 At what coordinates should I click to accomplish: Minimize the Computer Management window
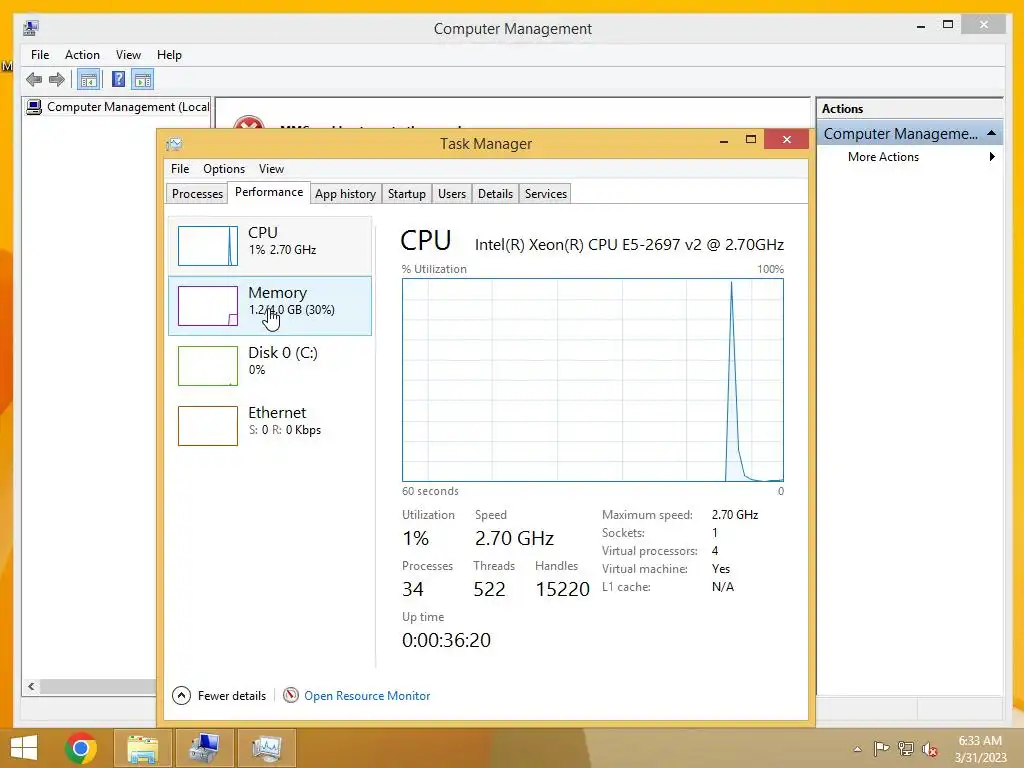(921, 25)
